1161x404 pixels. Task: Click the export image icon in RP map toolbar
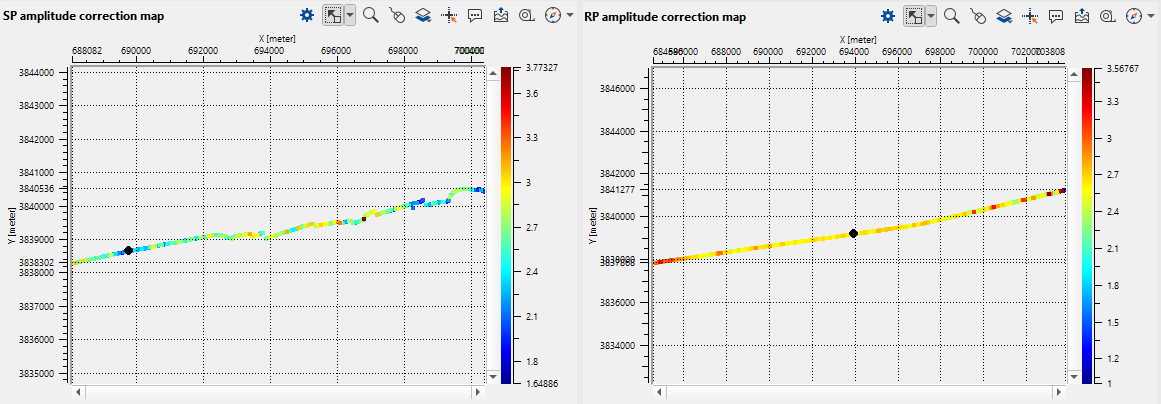(x=1082, y=16)
